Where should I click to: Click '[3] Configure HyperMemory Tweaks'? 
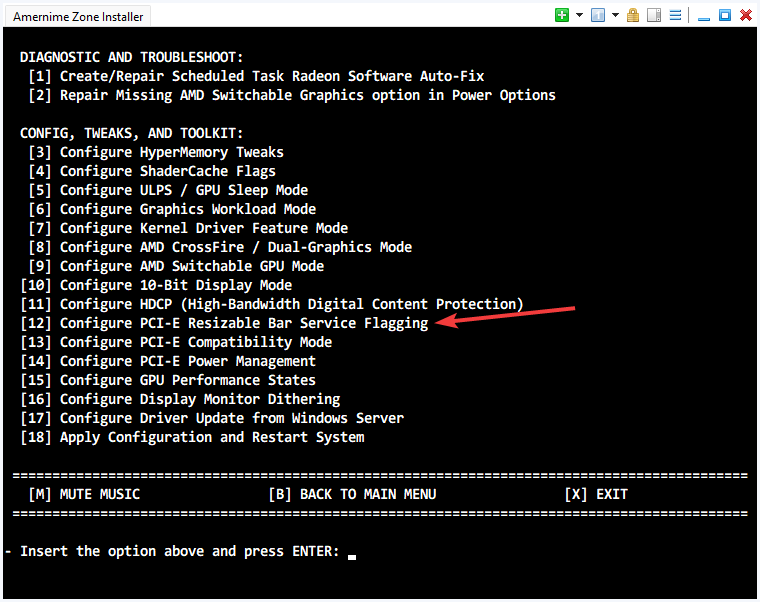pos(156,153)
